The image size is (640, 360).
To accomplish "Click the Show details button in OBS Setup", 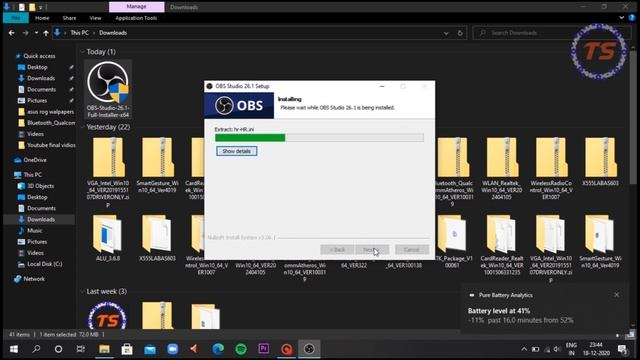I will 236,151.
